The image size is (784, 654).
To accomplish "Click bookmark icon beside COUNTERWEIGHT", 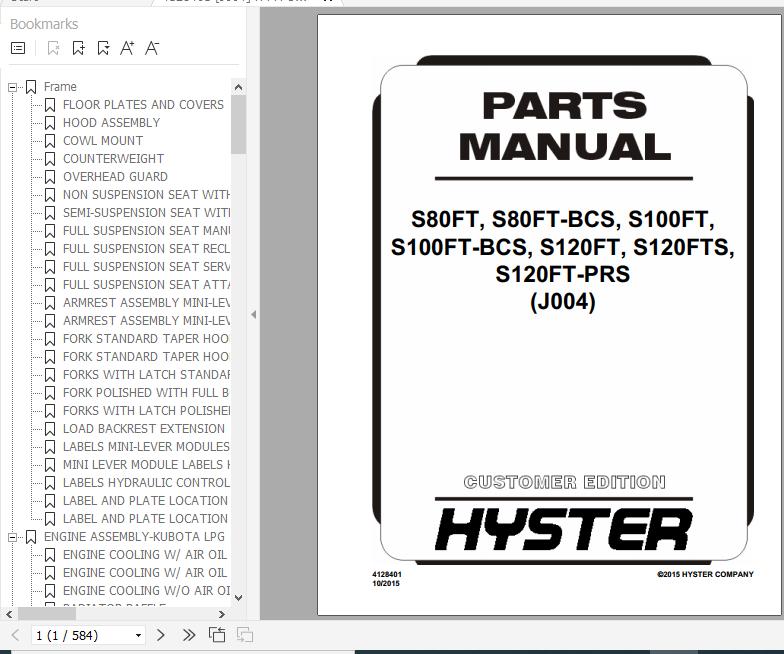I will click(x=50, y=159).
